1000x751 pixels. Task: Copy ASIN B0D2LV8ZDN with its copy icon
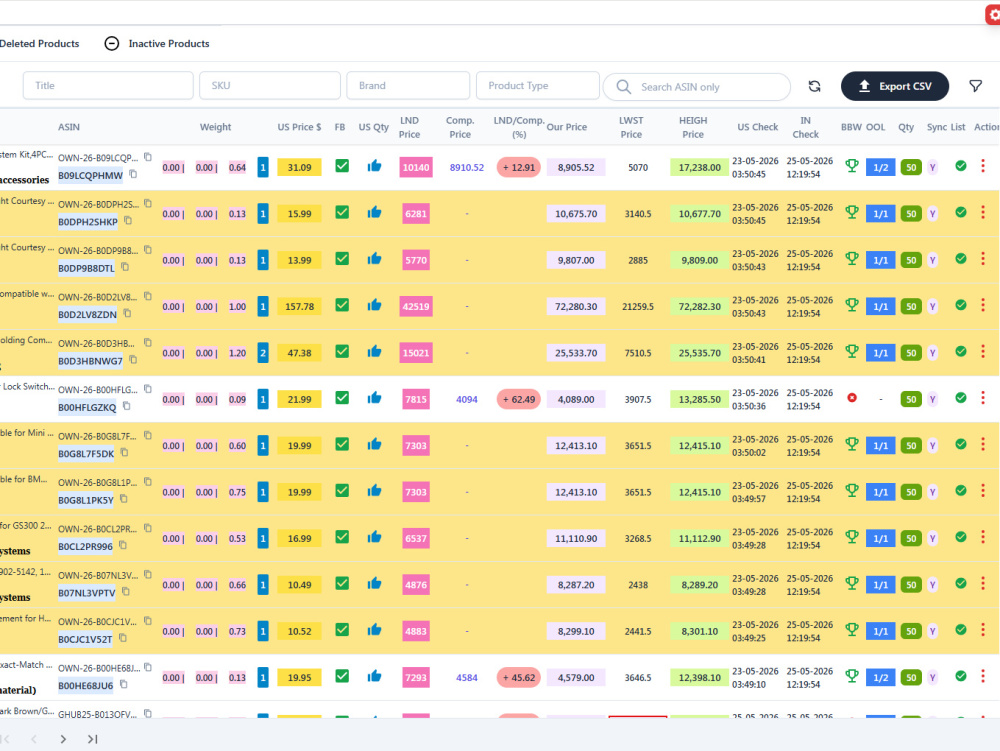127,313
